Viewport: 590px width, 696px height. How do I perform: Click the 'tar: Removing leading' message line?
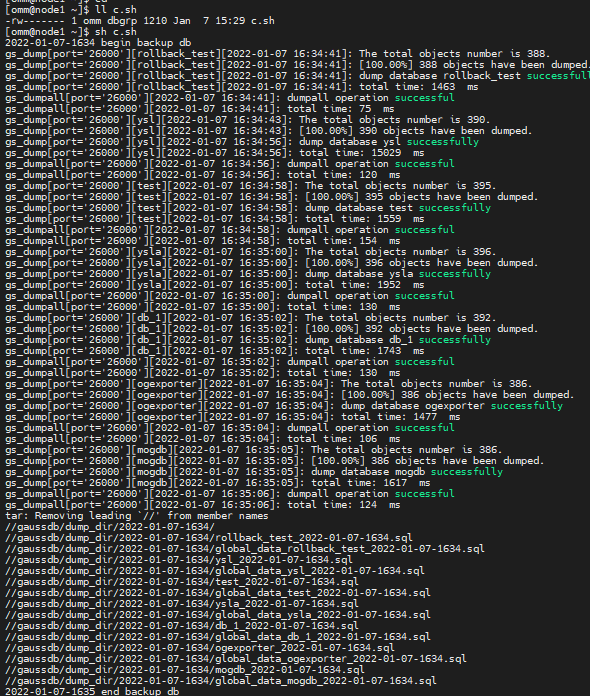(x=137, y=516)
